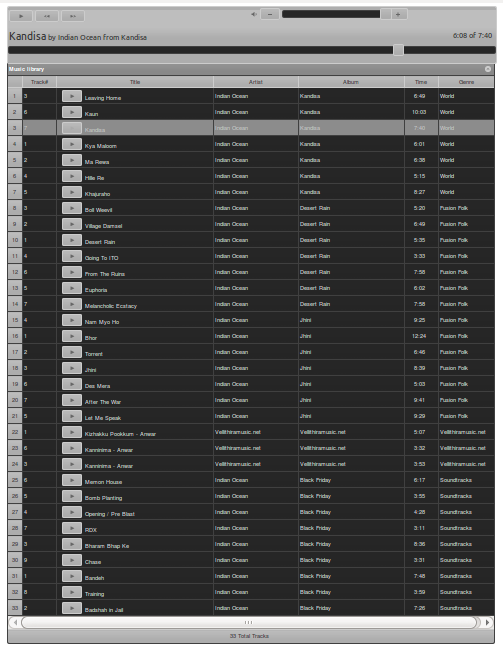503x650 pixels.
Task: Play the Des Mera track
Action: pos(72,384)
